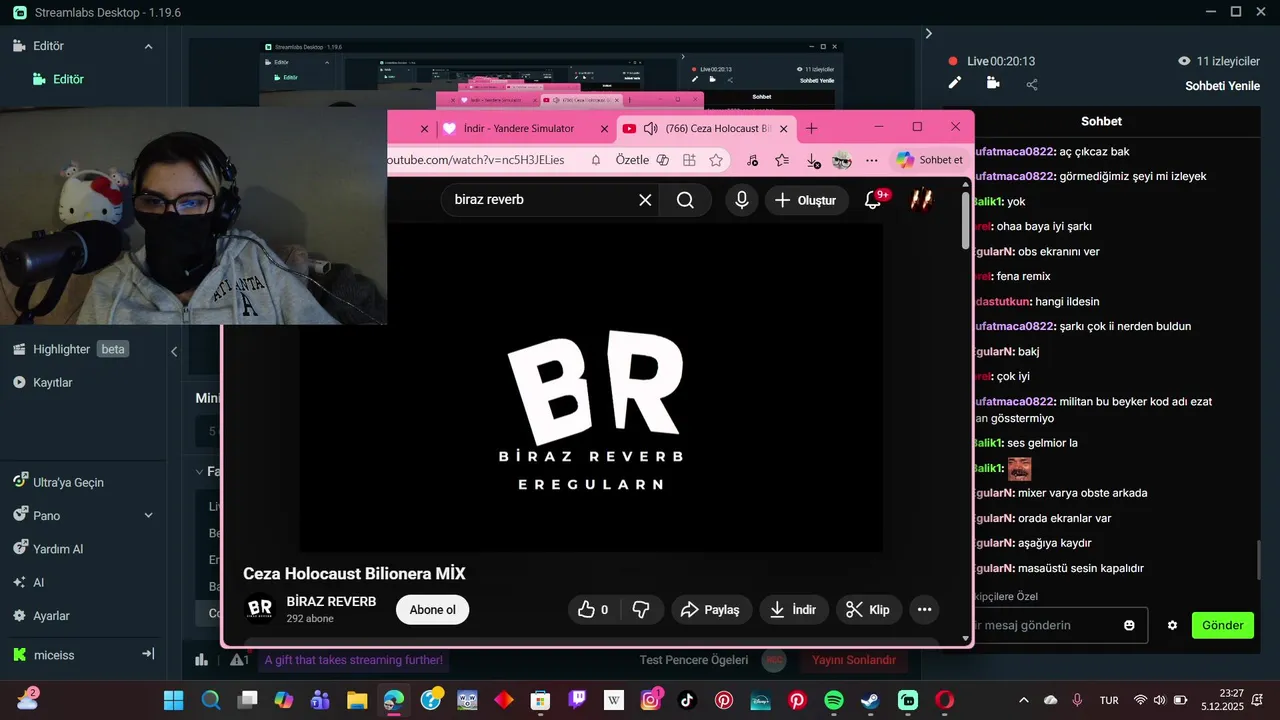This screenshot has width=1280, height=720.
Task: Click Sohbeti Yenile to refresh chat
Action: 1222,86
